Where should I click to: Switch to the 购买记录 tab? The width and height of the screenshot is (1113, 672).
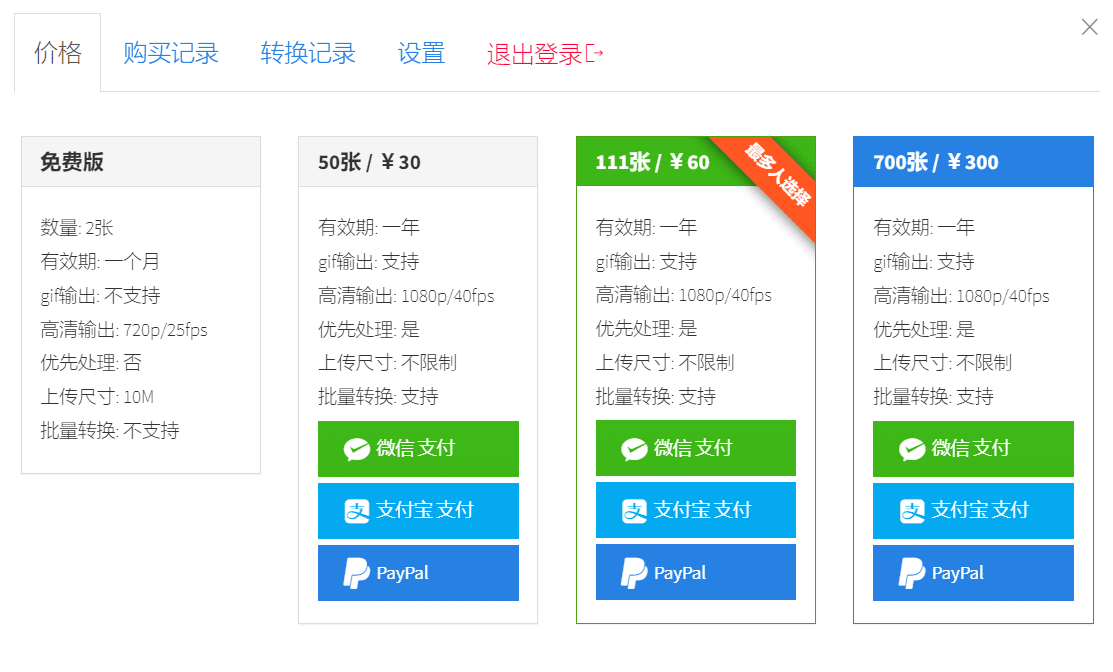pos(170,54)
